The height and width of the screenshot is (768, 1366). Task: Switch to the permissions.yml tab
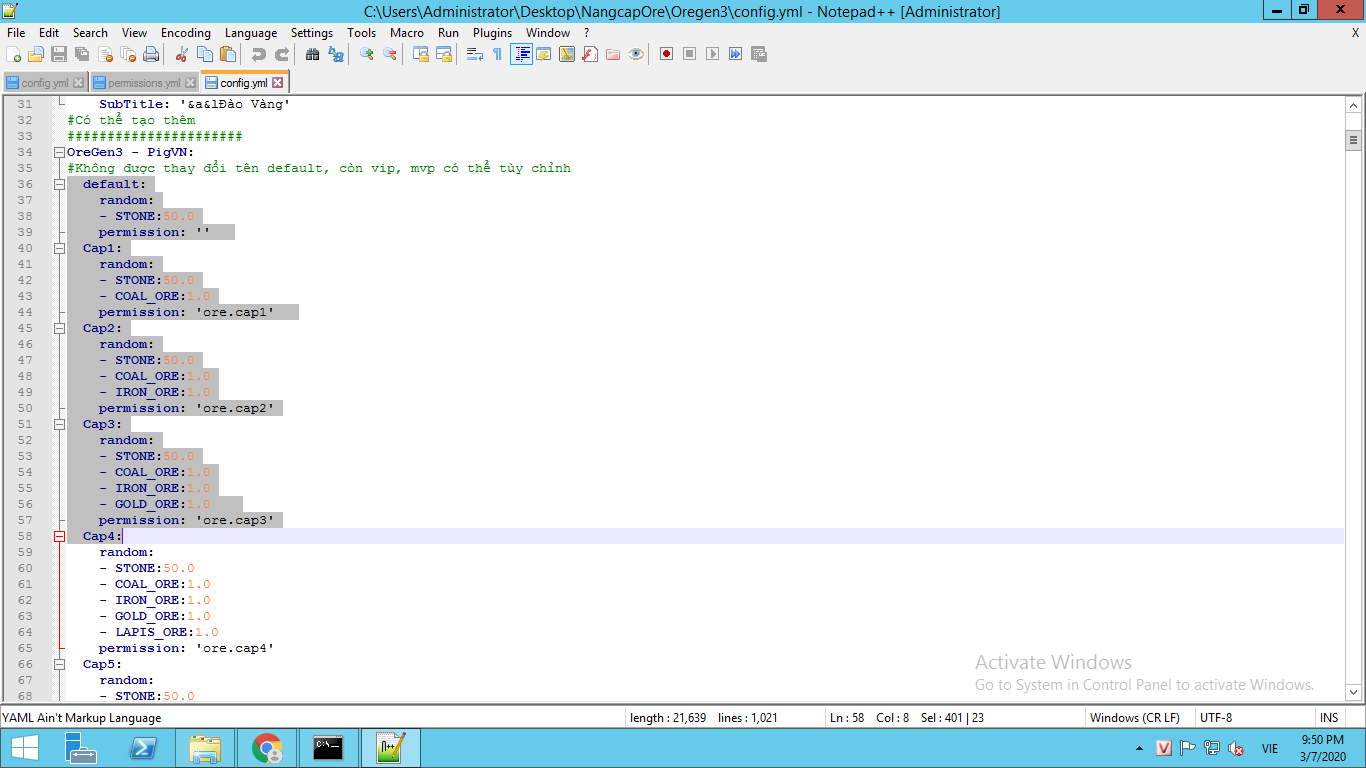point(143,83)
